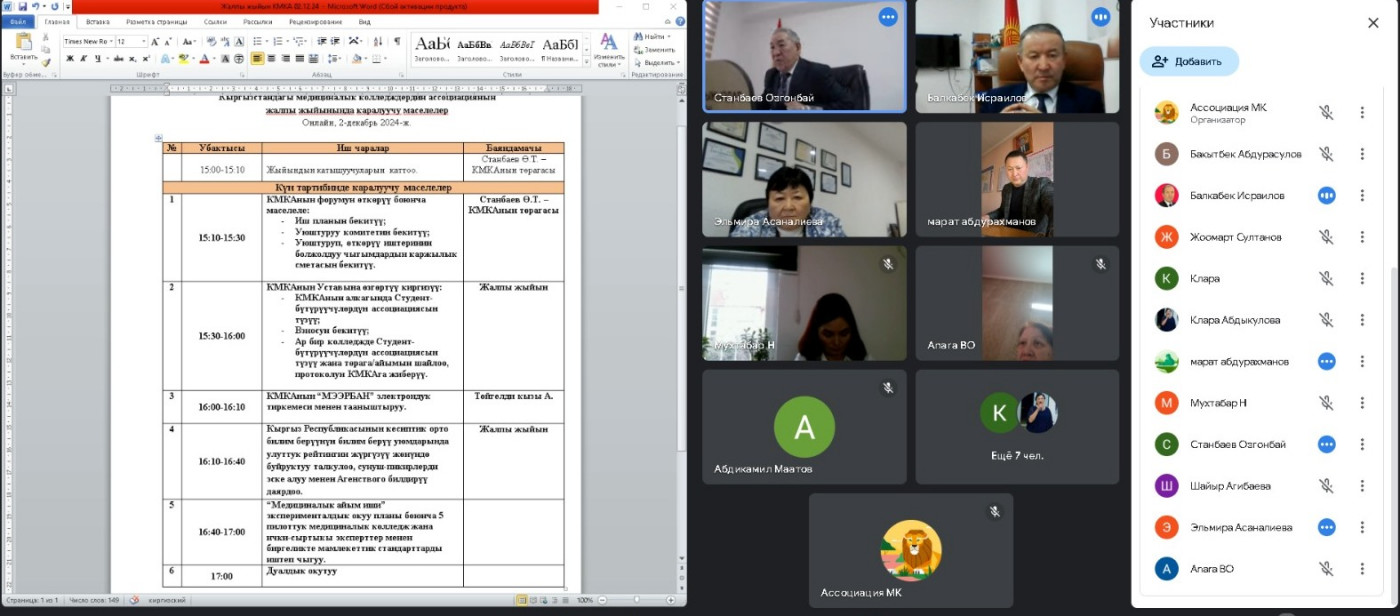Switch to the Вставка ribbon tab
The height and width of the screenshot is (616, 1400).
tap(98, 21)
